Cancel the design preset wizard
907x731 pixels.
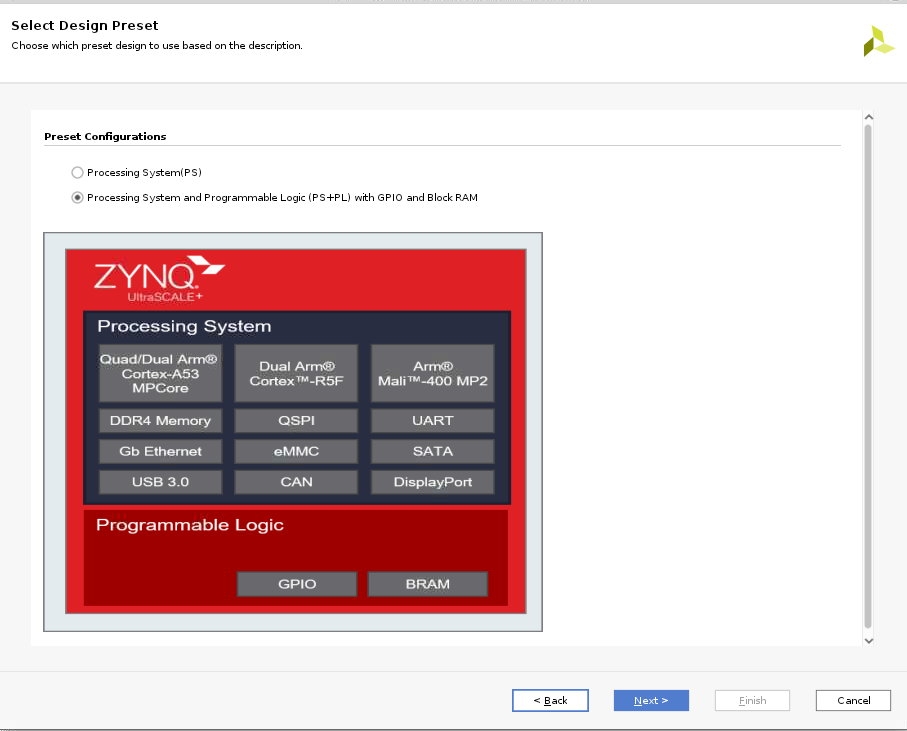pyautogui.click(x=853, y=700)
